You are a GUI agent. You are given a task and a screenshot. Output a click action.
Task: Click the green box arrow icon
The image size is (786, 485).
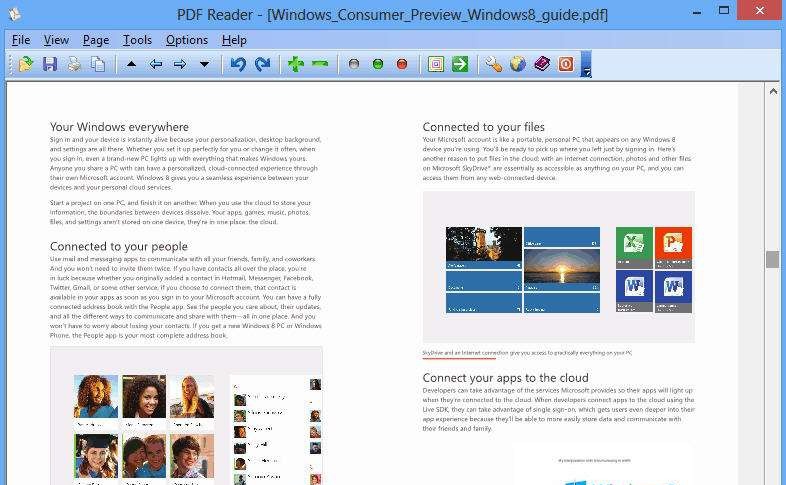(460, 64)
